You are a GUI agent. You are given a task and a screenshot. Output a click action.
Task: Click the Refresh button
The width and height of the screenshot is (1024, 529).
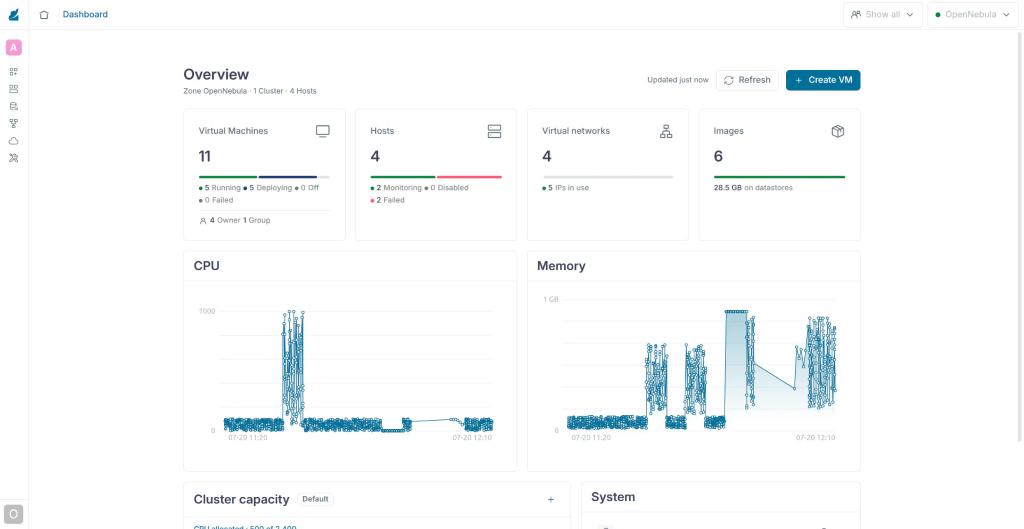pyautogui.click(x=747, y=80)
